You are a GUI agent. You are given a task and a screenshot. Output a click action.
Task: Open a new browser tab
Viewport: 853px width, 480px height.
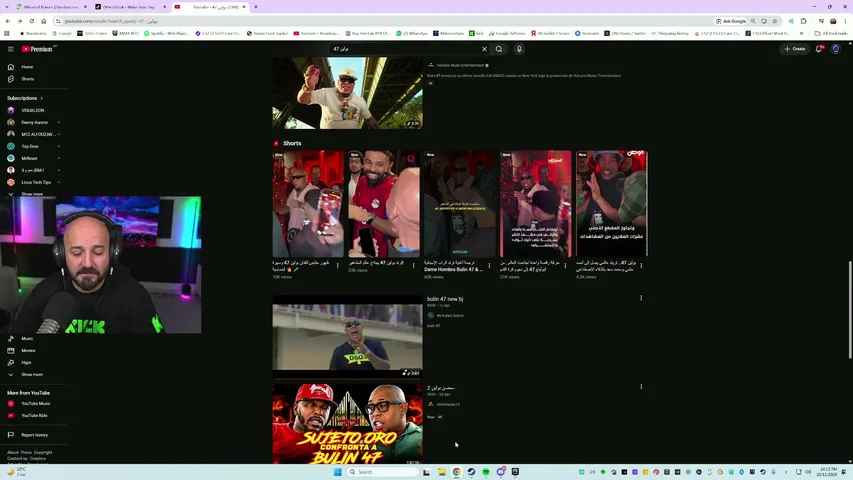click(256, 7)
